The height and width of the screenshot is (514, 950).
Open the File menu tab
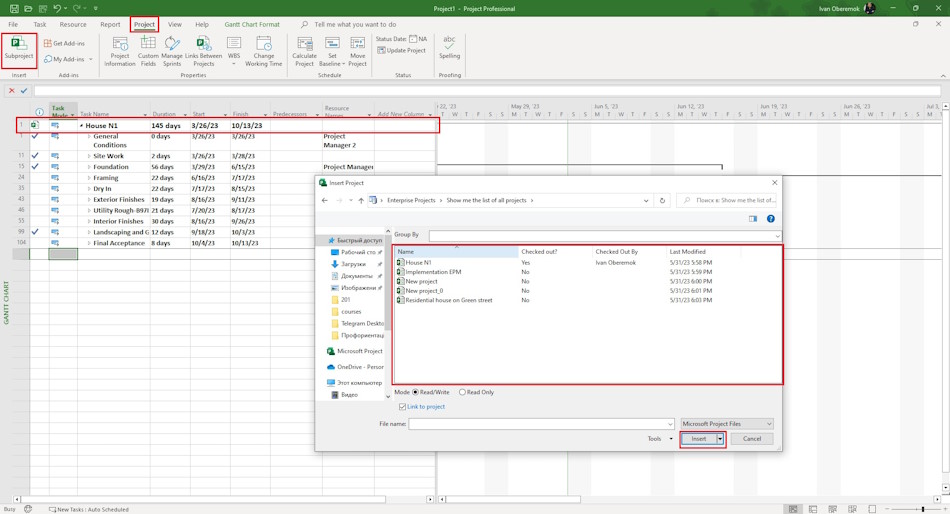click(13, 25)
